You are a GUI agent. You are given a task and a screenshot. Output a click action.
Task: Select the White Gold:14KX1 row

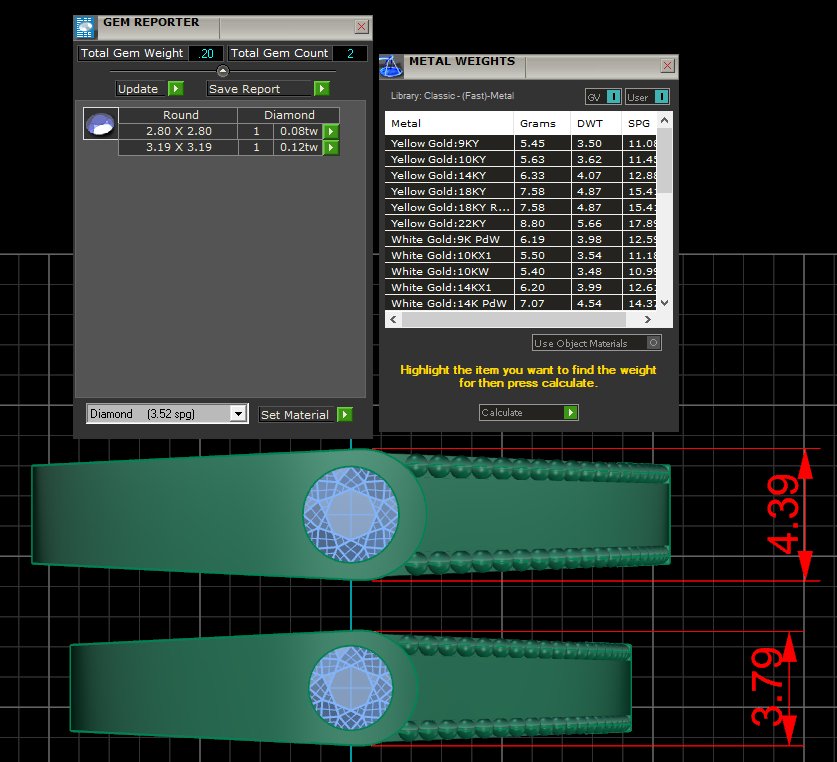(x=520, y=287)
